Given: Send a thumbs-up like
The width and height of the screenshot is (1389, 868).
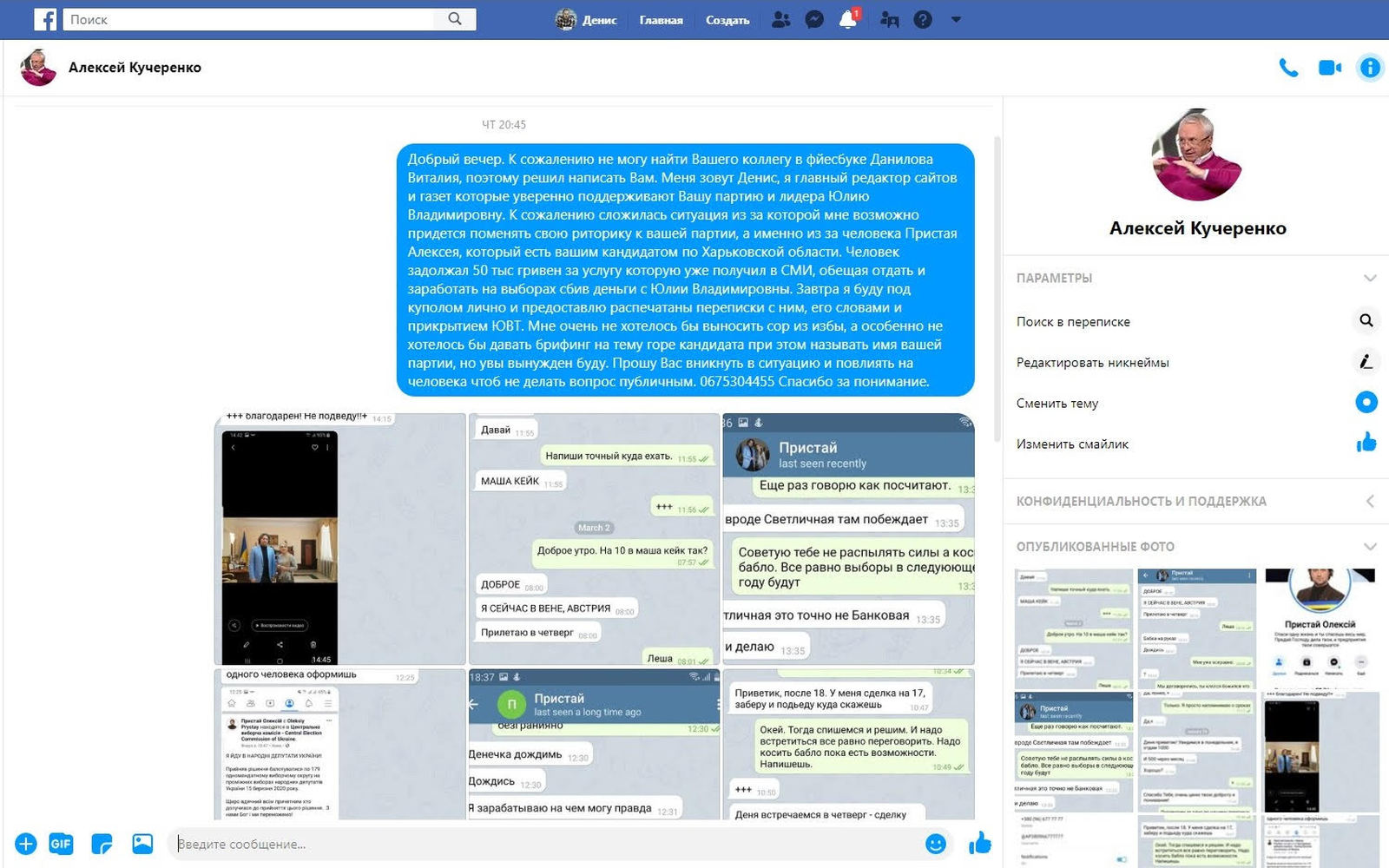Looking at the screenshot, I should pyautogui.click(x=980, y=843).
